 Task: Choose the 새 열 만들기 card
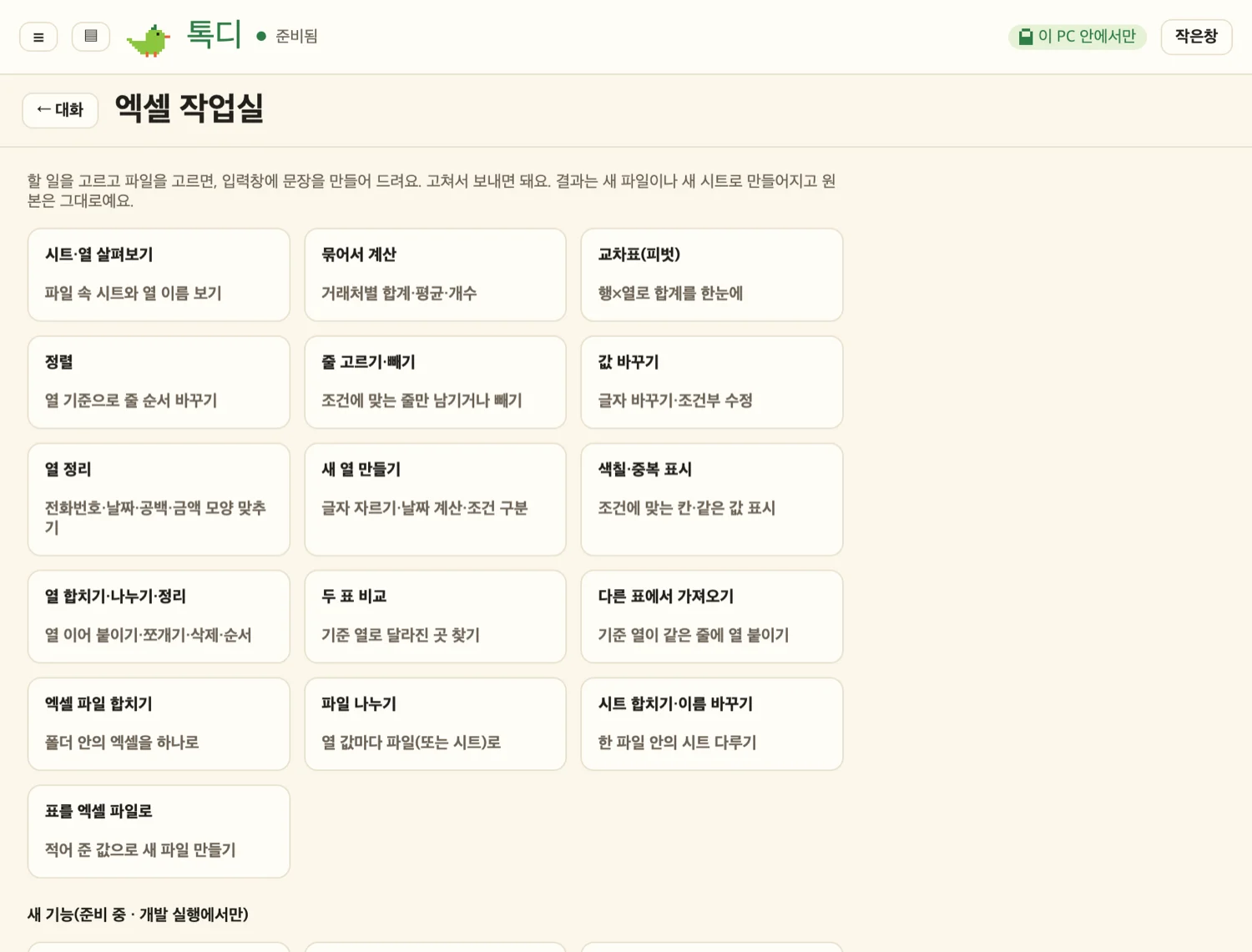pos(435,499)
